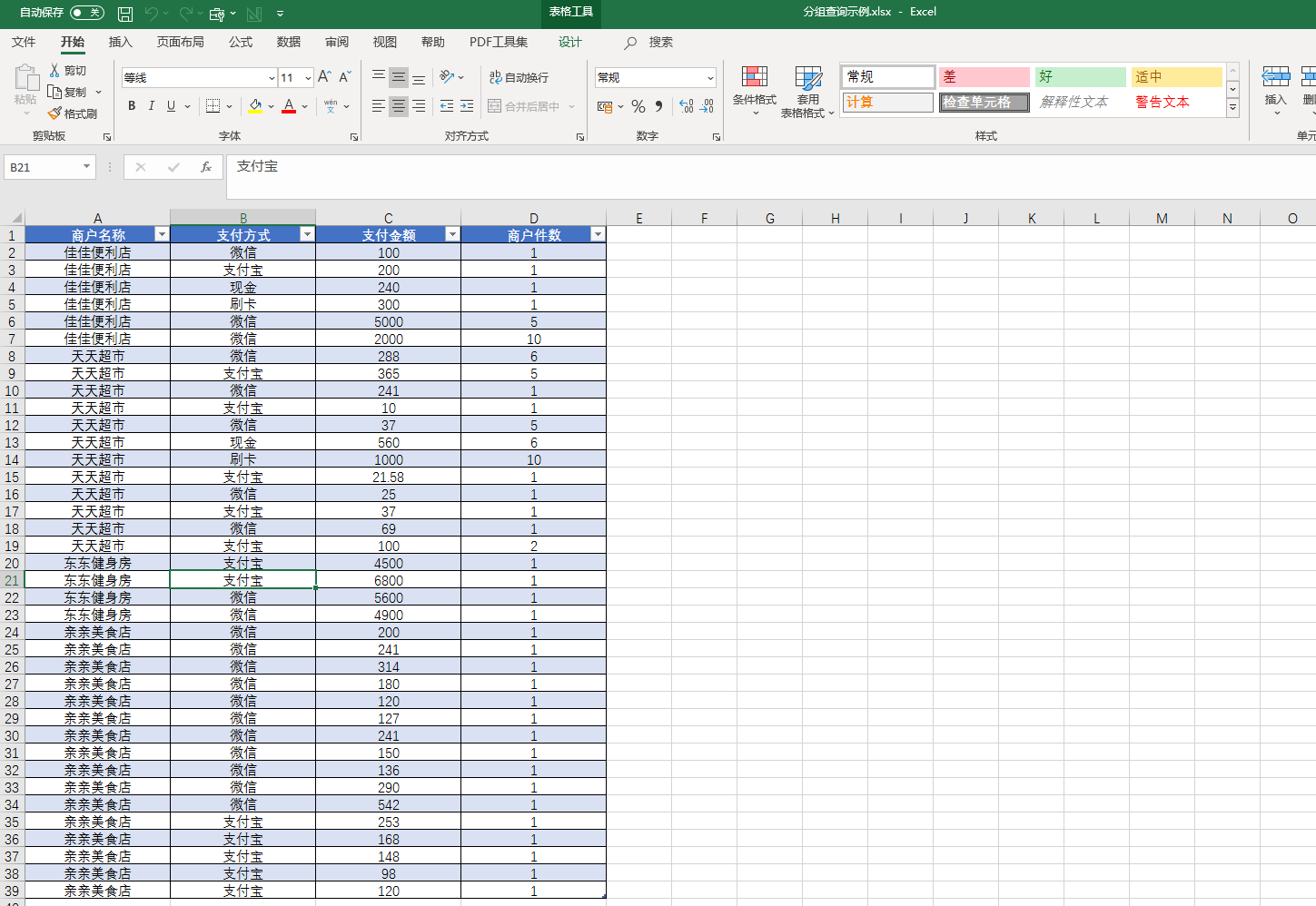Image resolution: width=1316 pixels, height=906 pixels.
Task: Click the Copy (复制) icon
Action: pos(54,92)
